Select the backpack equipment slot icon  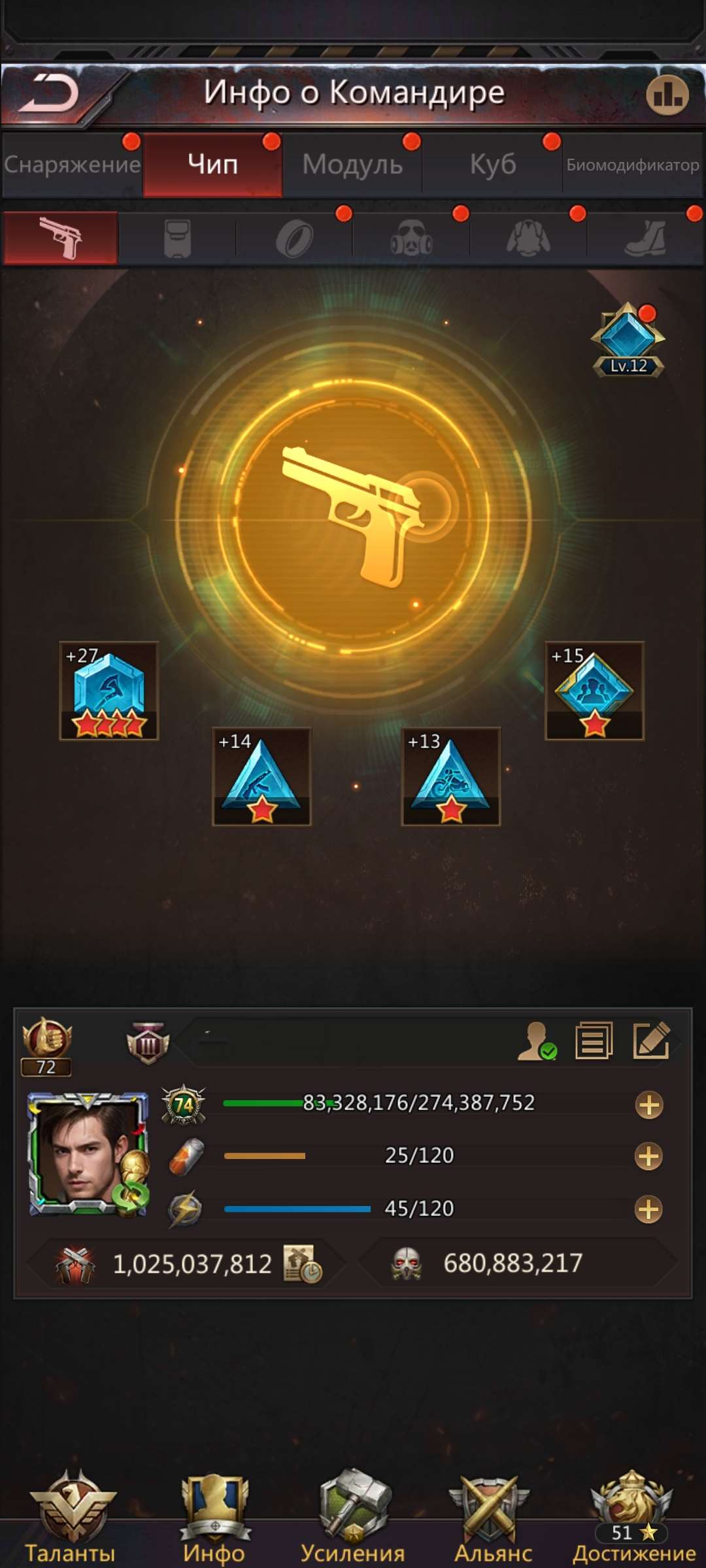coord(177,238)
